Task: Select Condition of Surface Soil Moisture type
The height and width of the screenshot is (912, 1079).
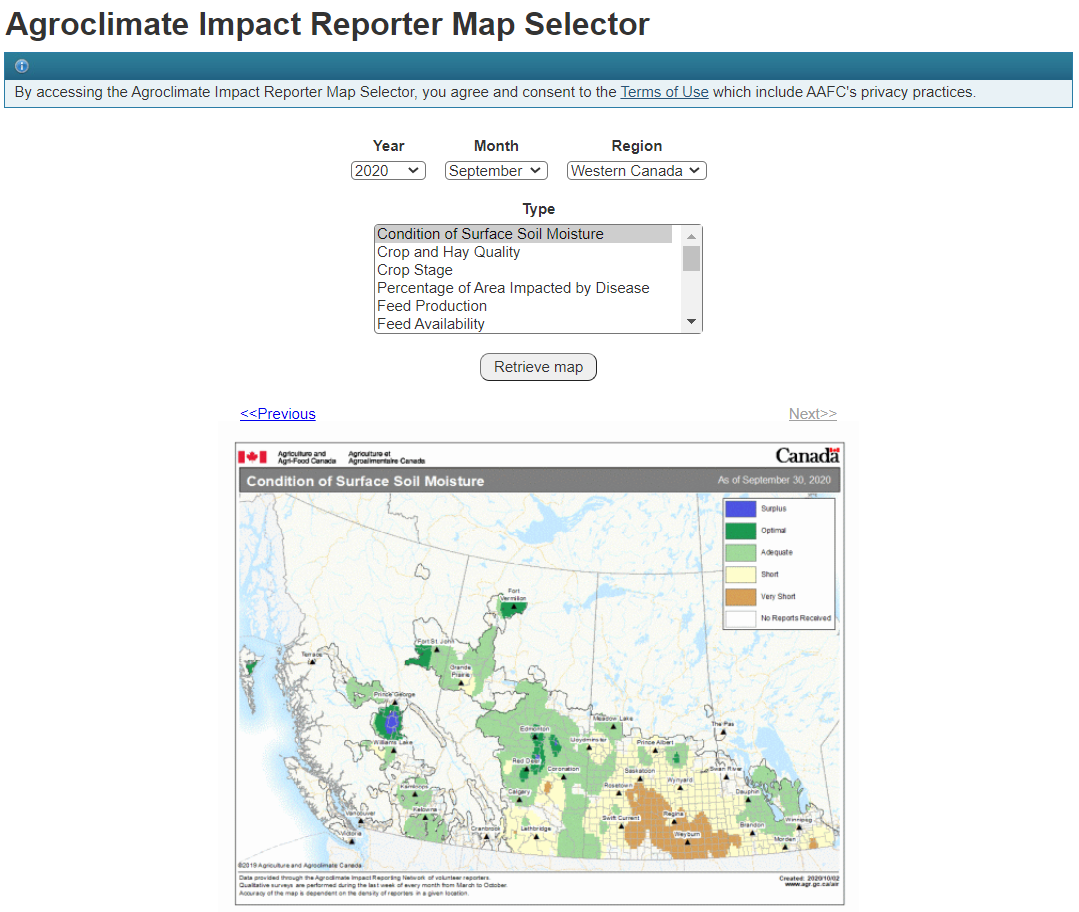Action: tap(490, 234)
